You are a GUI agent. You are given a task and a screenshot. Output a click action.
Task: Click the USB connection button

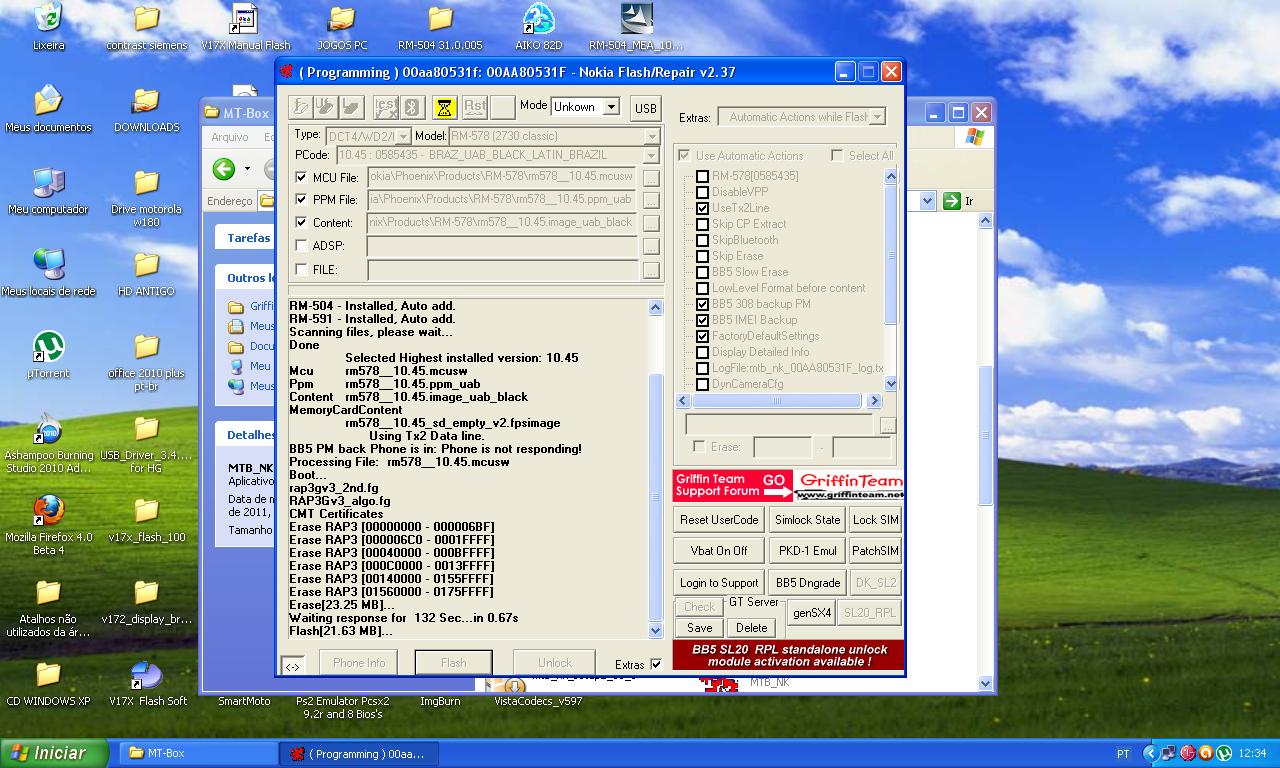[646, 108]
